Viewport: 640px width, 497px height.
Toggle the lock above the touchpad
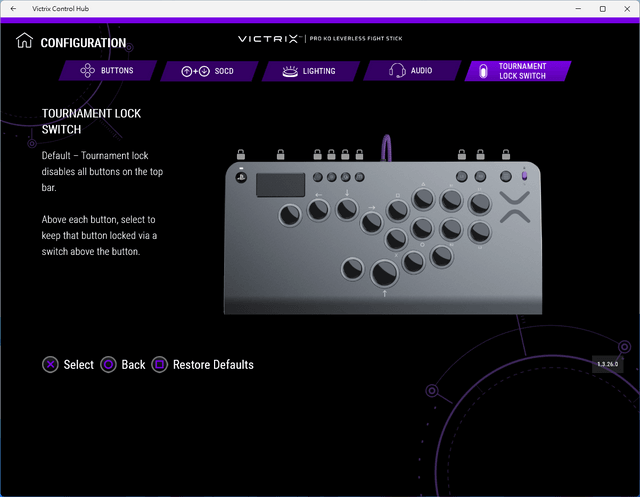pos(280,154)
